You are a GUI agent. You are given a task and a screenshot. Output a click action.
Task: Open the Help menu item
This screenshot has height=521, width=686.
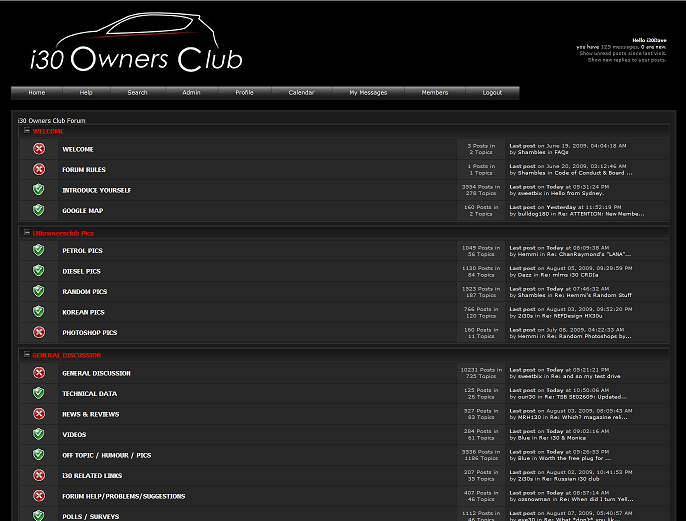[x=86, y=93]
